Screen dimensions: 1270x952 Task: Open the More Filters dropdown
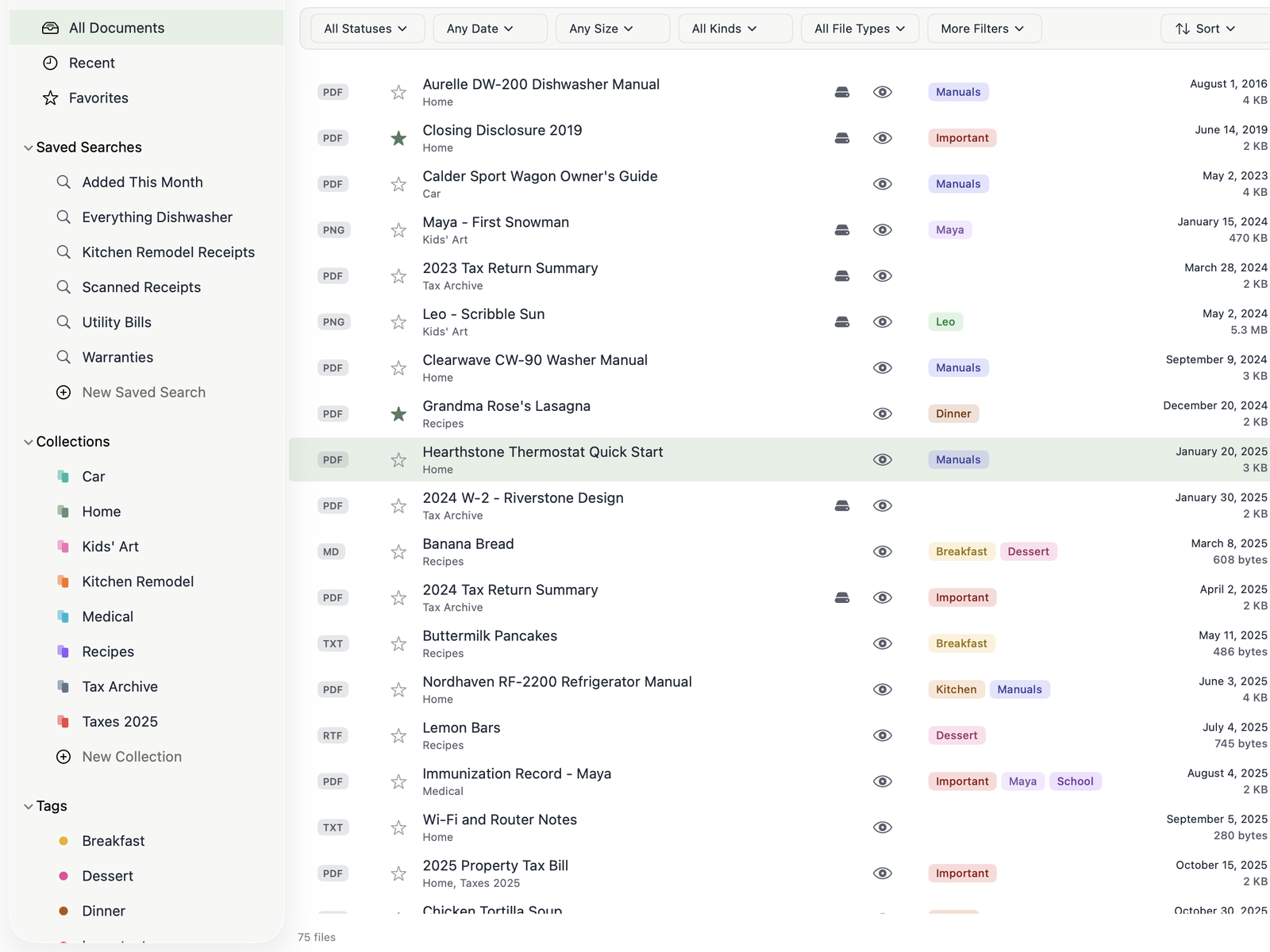pos(984,29)
